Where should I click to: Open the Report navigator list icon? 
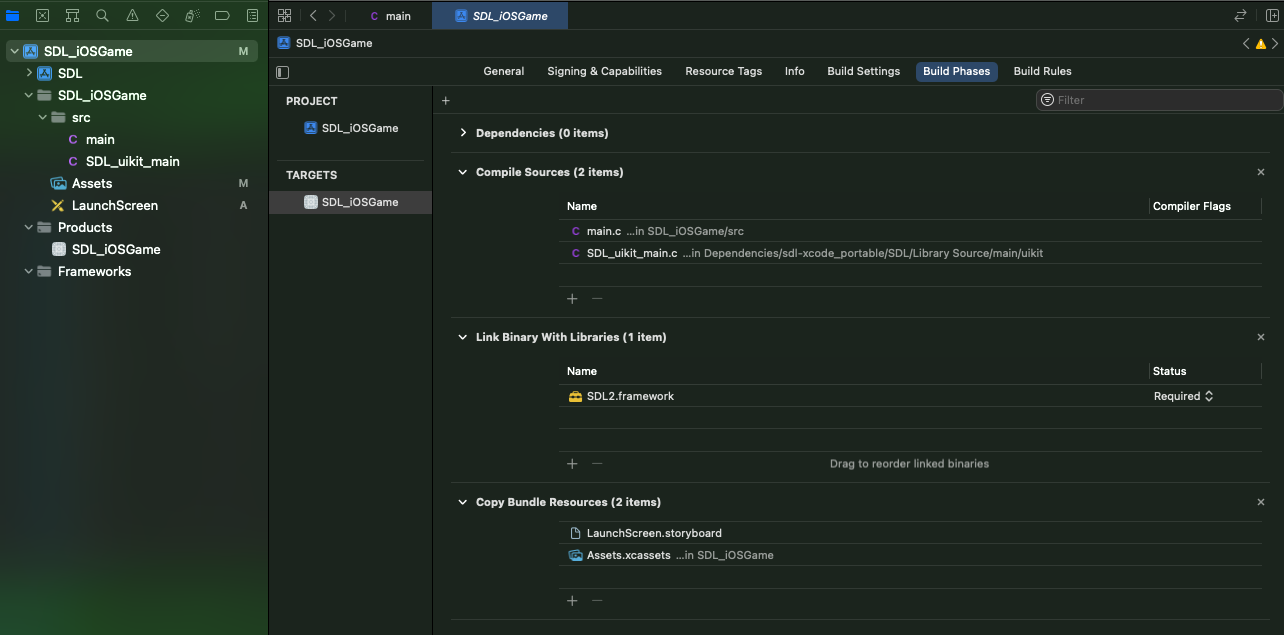[x=251, y=15]
